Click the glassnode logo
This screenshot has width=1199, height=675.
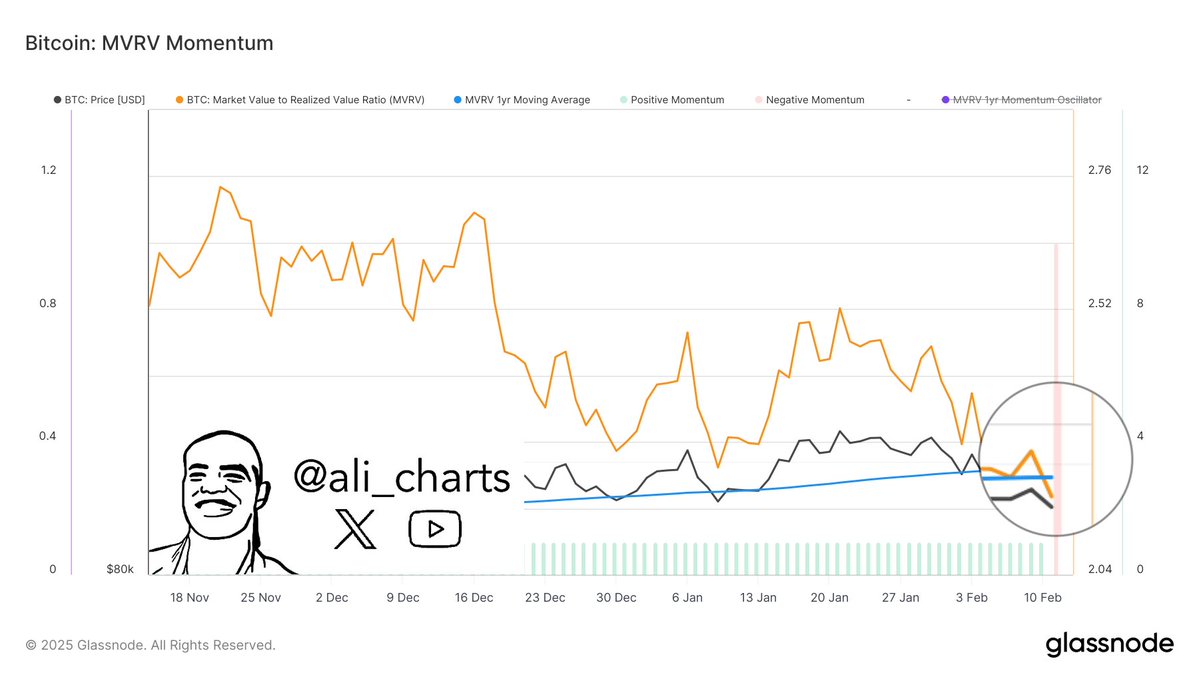tap(1109, 645)
